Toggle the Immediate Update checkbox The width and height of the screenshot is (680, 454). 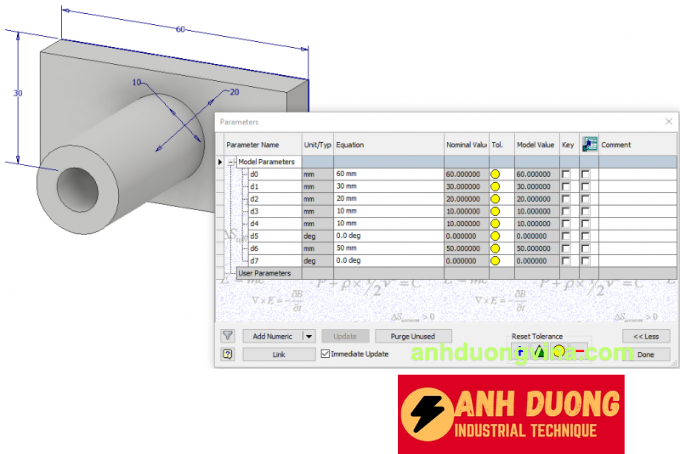(325, 354)
